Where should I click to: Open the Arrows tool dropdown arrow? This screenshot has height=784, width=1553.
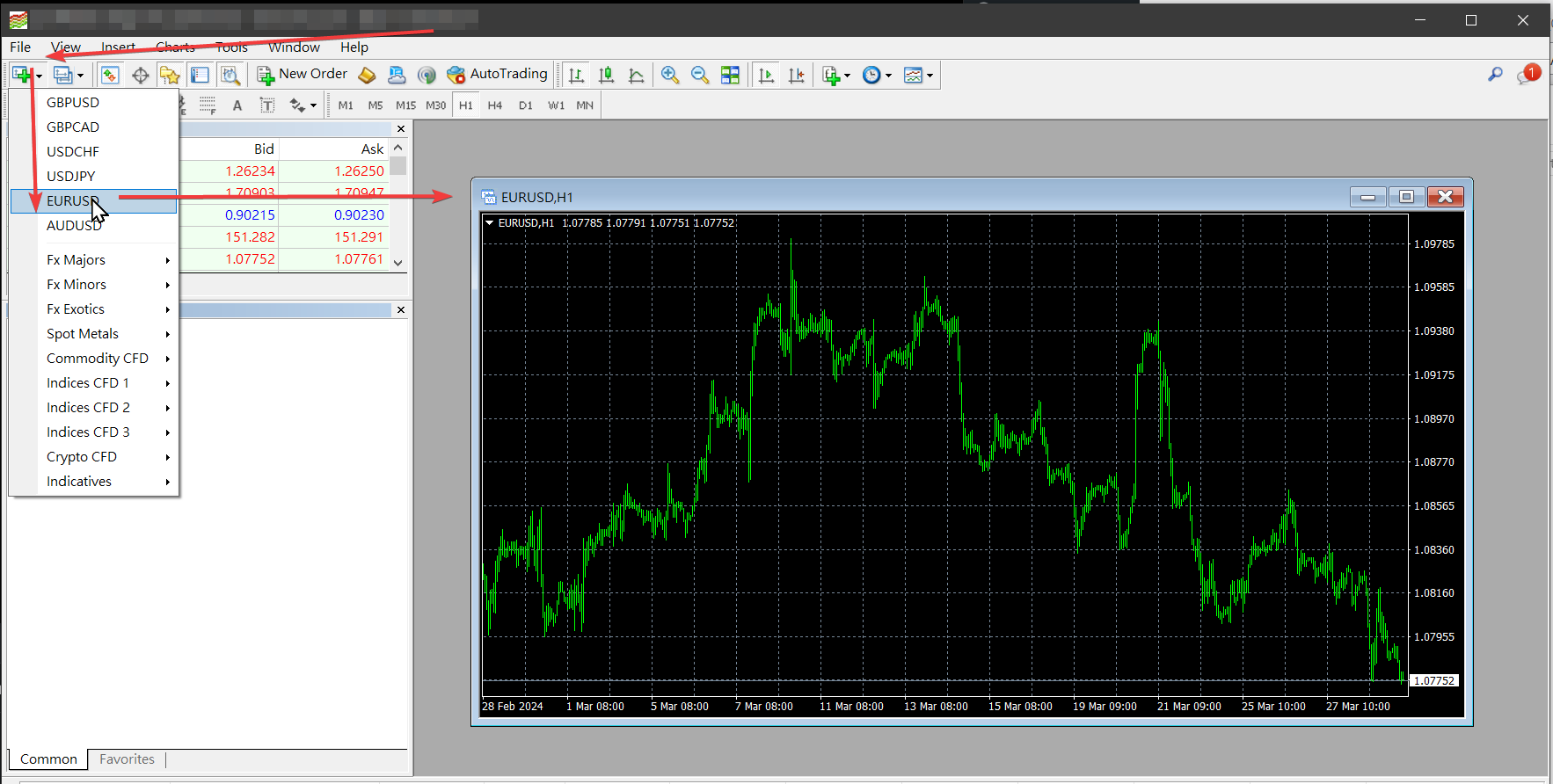(x=313, y=106)
